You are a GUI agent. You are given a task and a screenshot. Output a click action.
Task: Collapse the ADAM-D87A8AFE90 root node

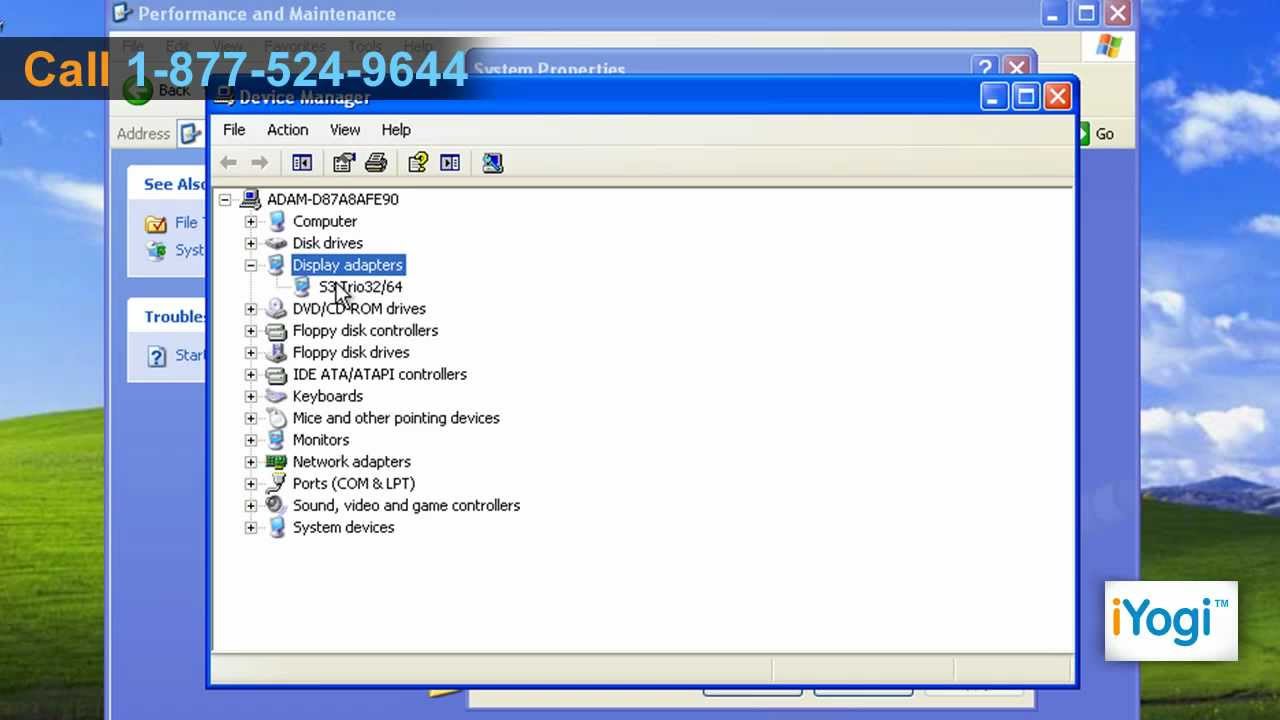[225, 200]
